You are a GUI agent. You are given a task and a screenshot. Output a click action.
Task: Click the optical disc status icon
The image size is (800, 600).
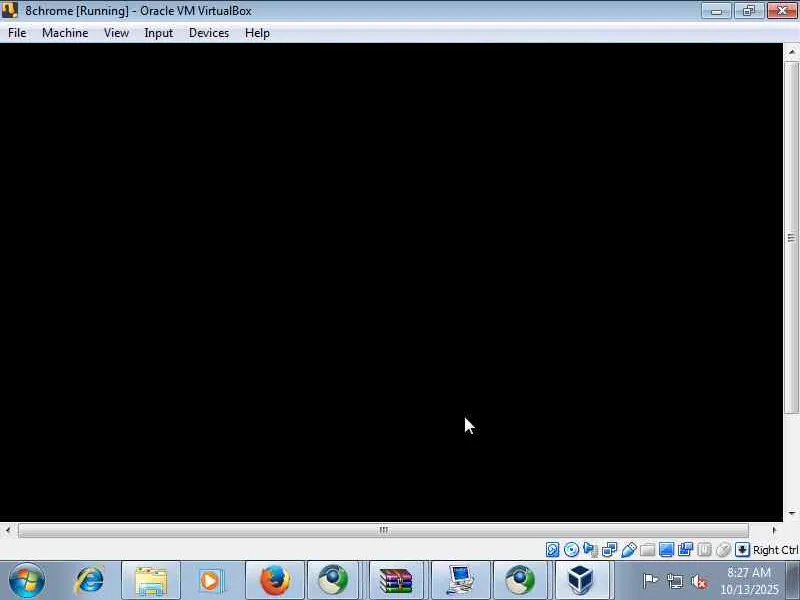point(571,549)
